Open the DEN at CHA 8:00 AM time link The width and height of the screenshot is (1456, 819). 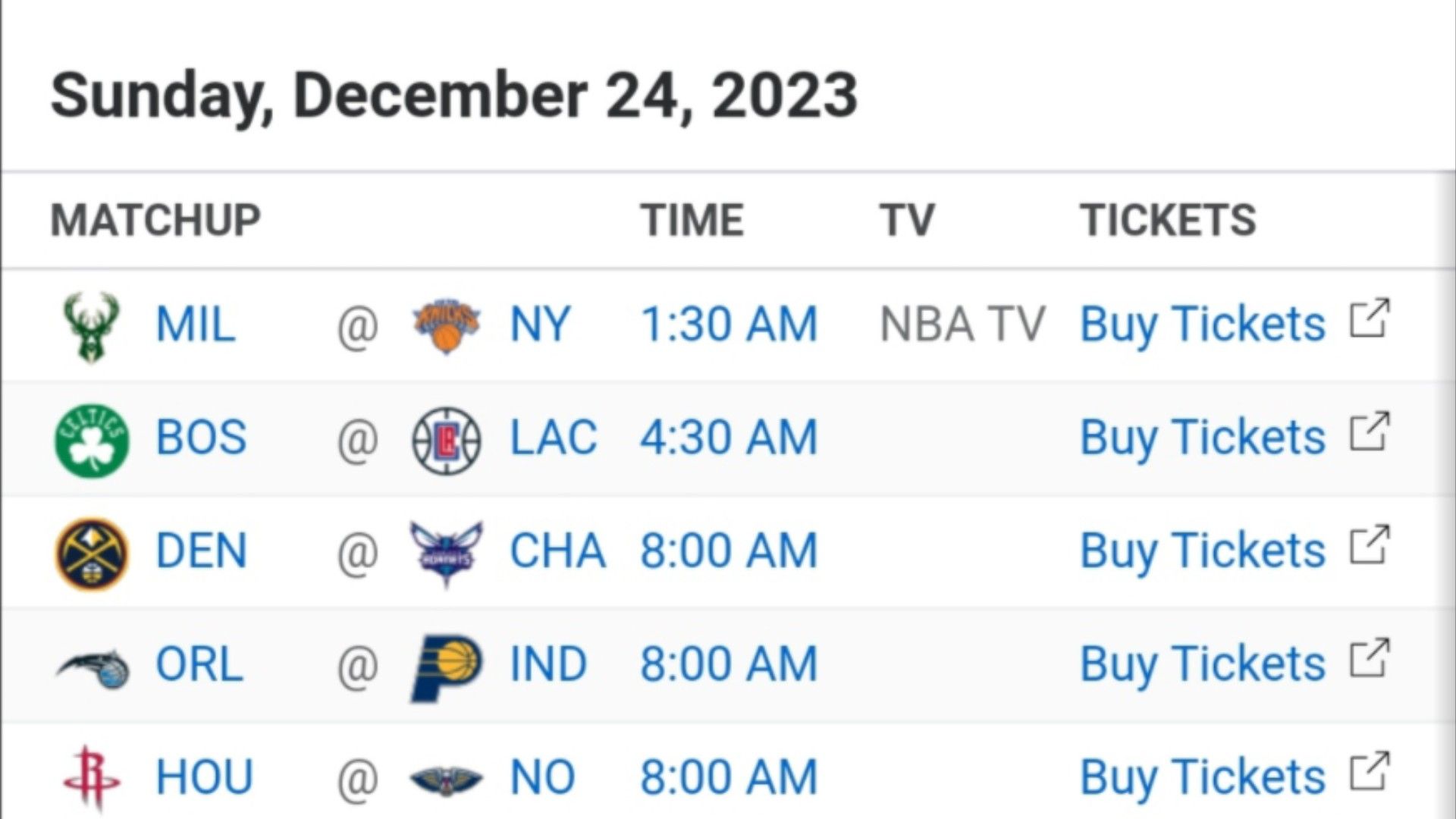[729, 551]
